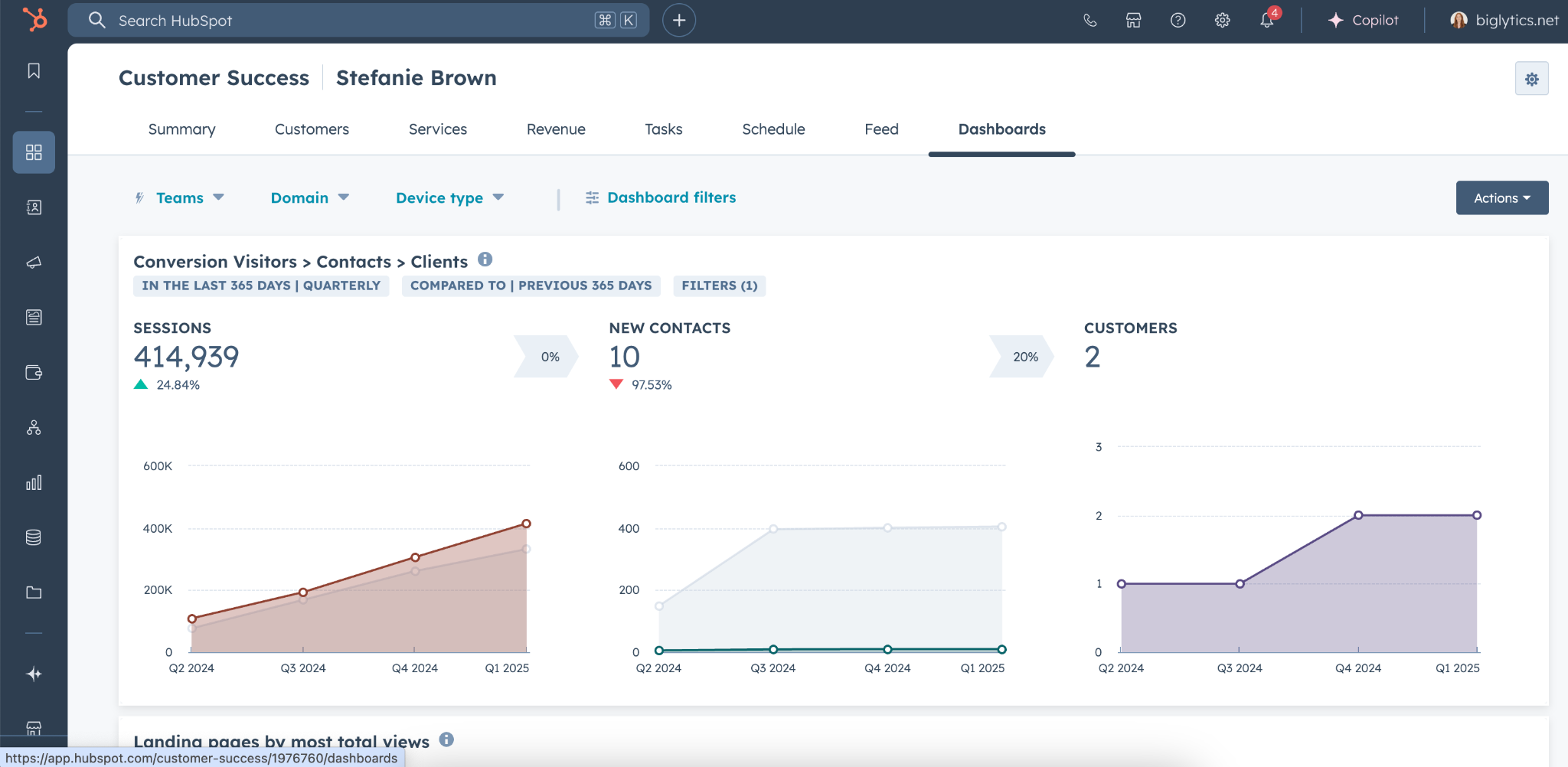Open Reporting bar chart sidebar icon
Viewport: 1568px width, 767px height.
pos(34,483)
